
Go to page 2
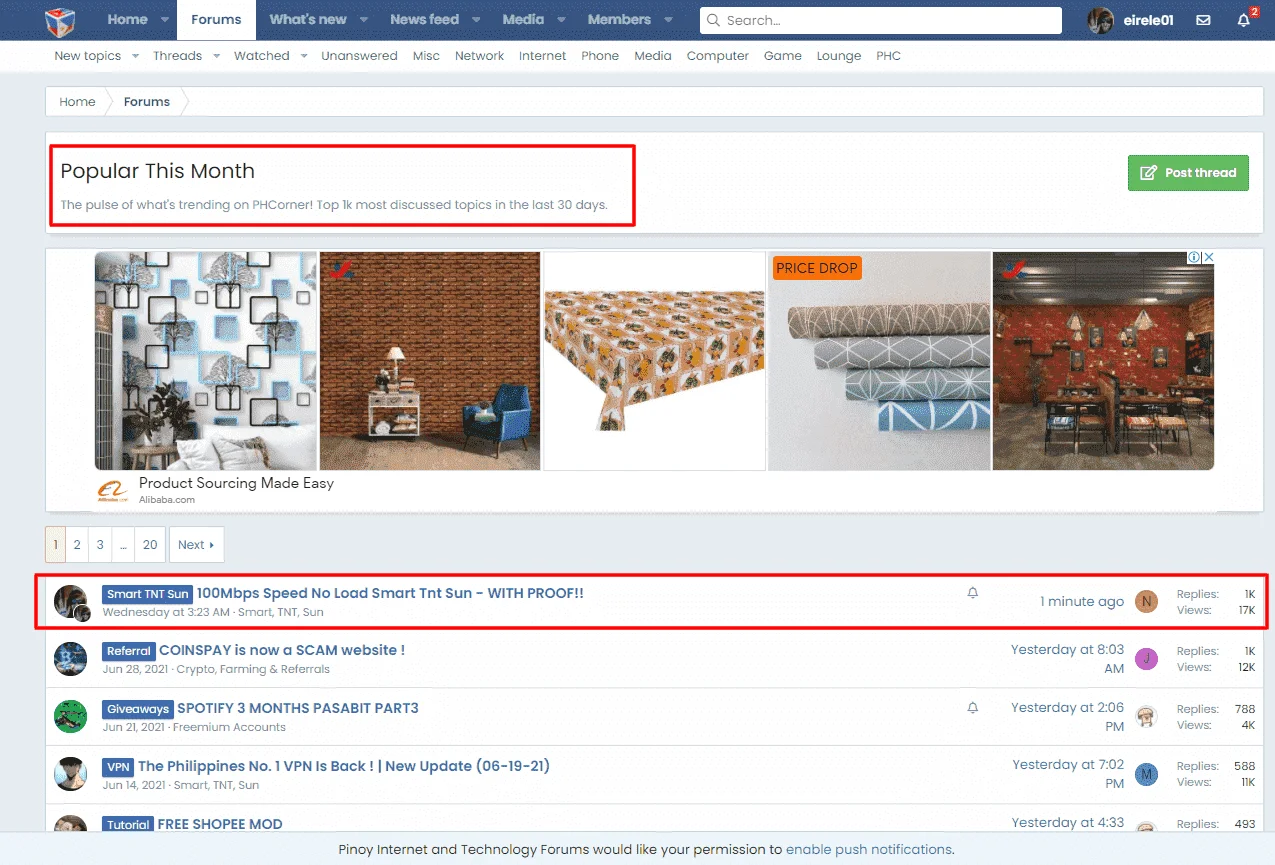click(x=76, y=545)
